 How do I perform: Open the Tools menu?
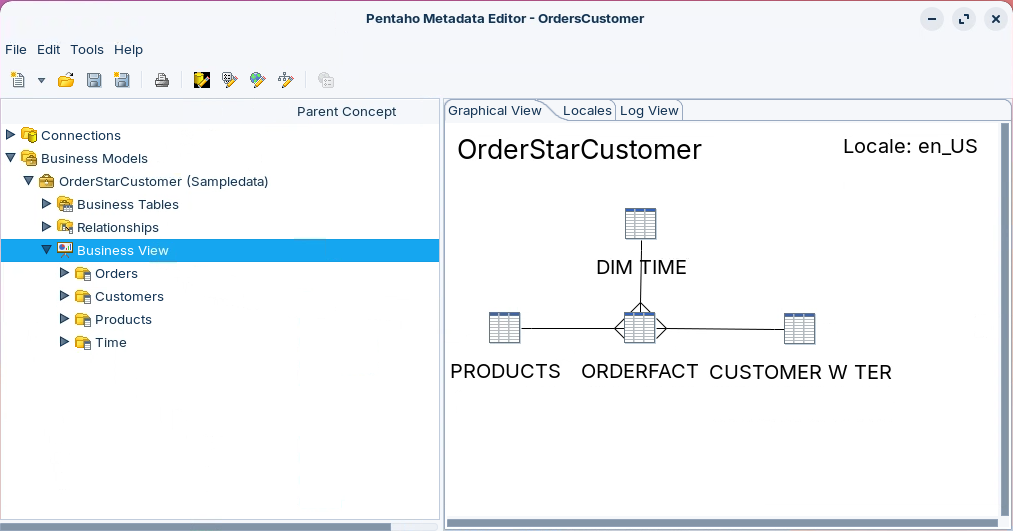[x=87, y=49]
